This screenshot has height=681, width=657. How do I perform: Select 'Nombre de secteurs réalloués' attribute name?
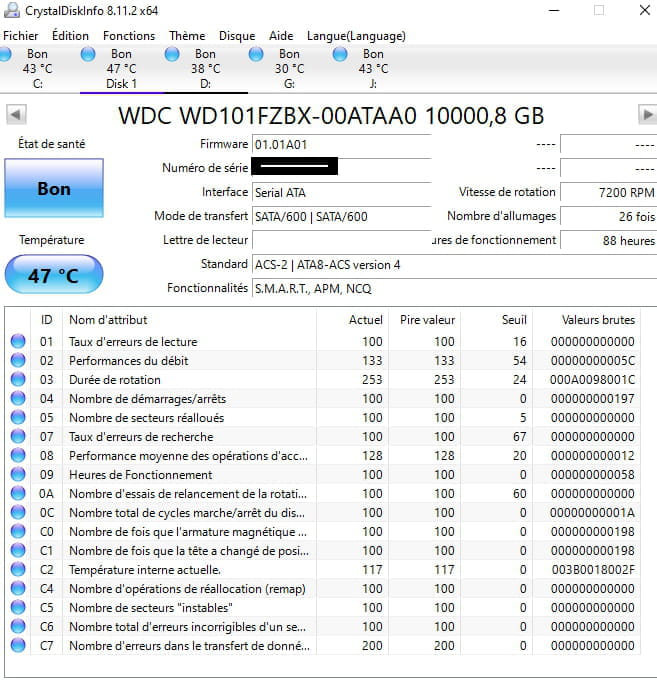(146, 418)
